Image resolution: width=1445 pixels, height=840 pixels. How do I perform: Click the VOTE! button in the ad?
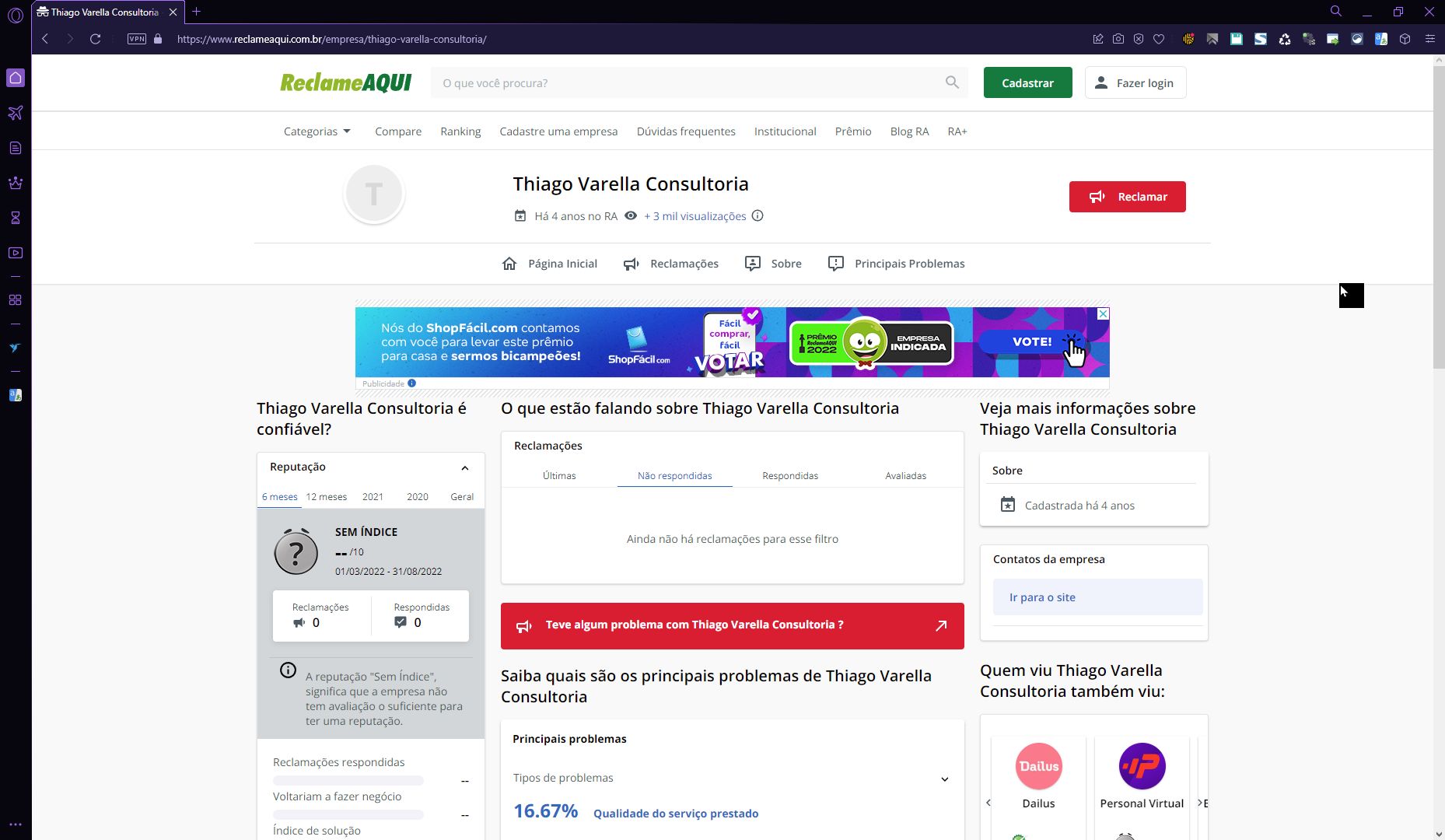point(1032,341)
